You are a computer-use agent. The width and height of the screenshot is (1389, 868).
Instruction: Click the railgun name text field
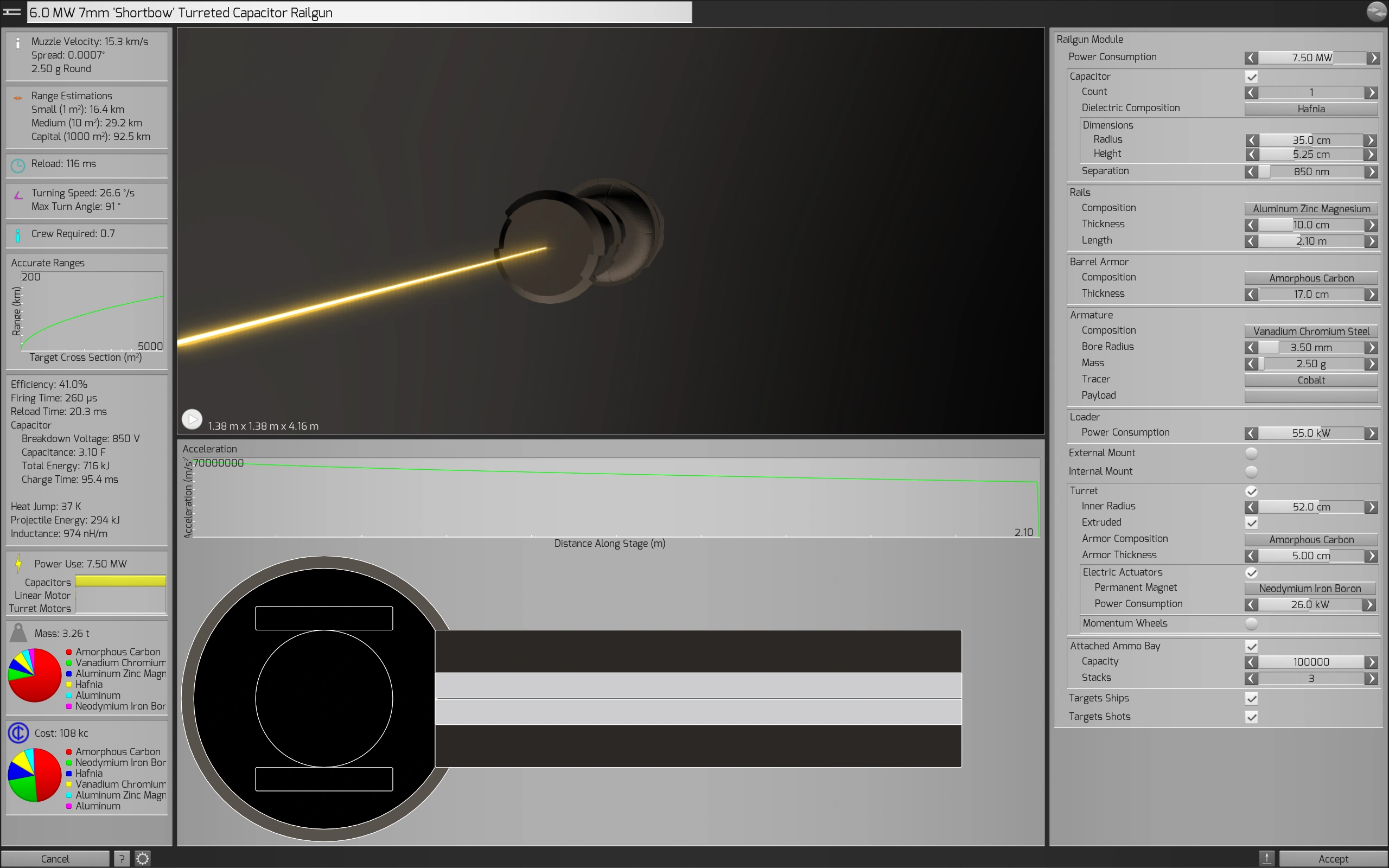(x=359, y=12)
